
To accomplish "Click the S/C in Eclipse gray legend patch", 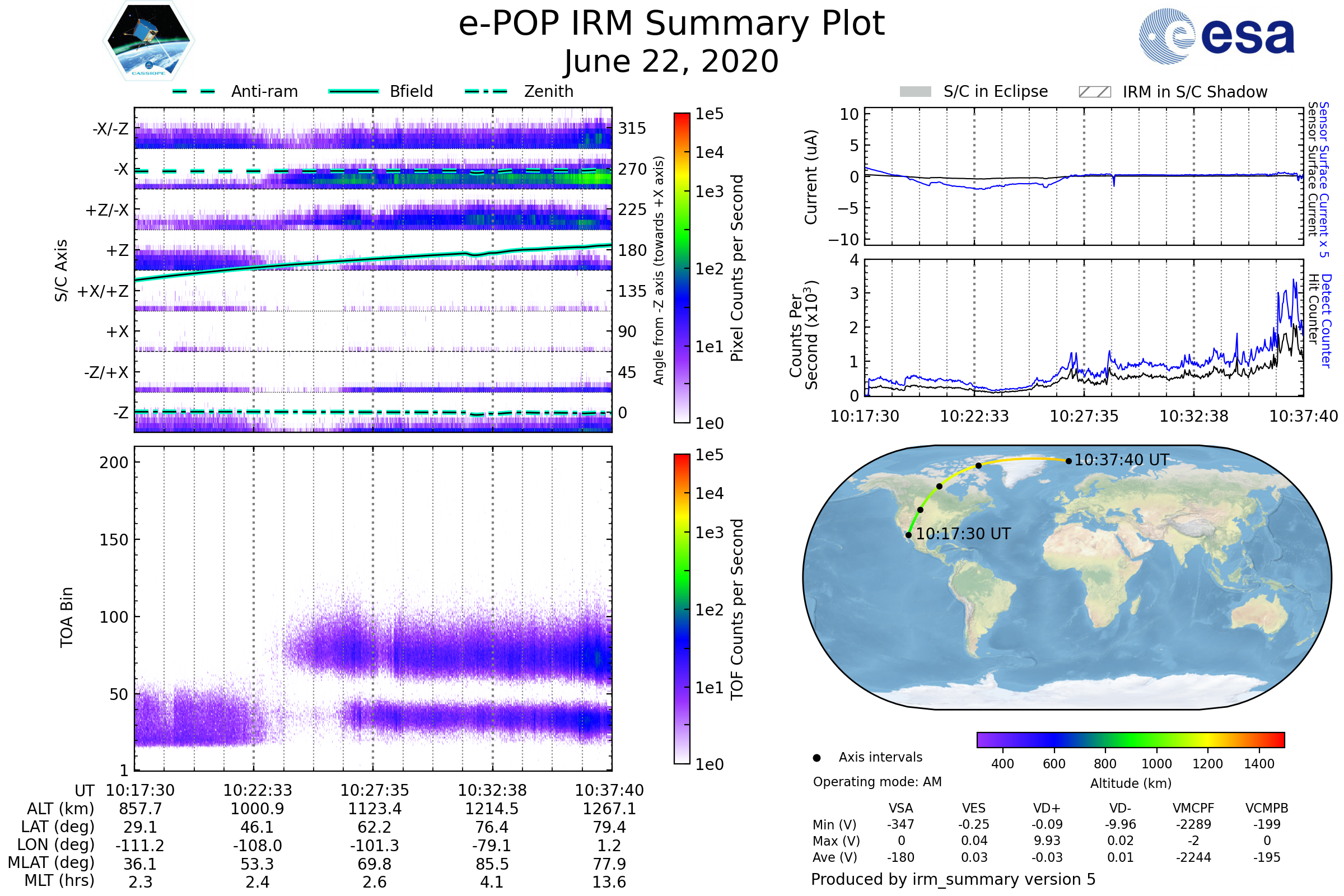I will click(915, 92).
